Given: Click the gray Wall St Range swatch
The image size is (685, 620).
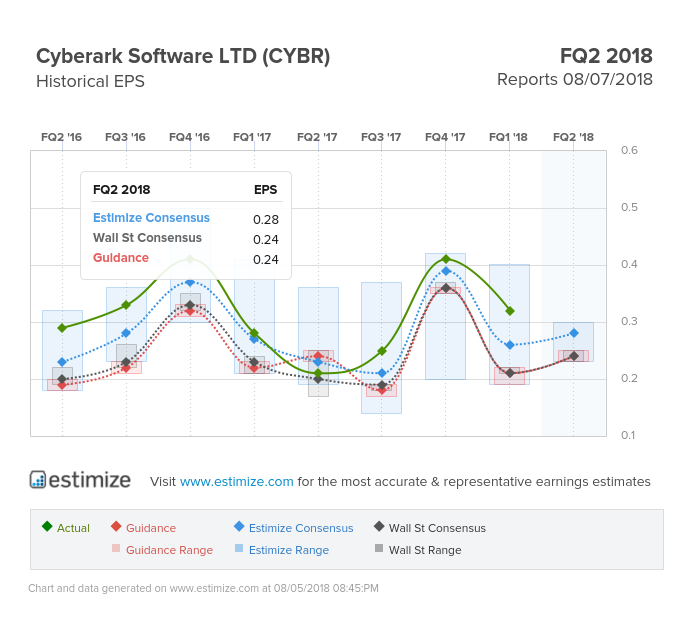Looking at the screenshot, I should [379, 548].
